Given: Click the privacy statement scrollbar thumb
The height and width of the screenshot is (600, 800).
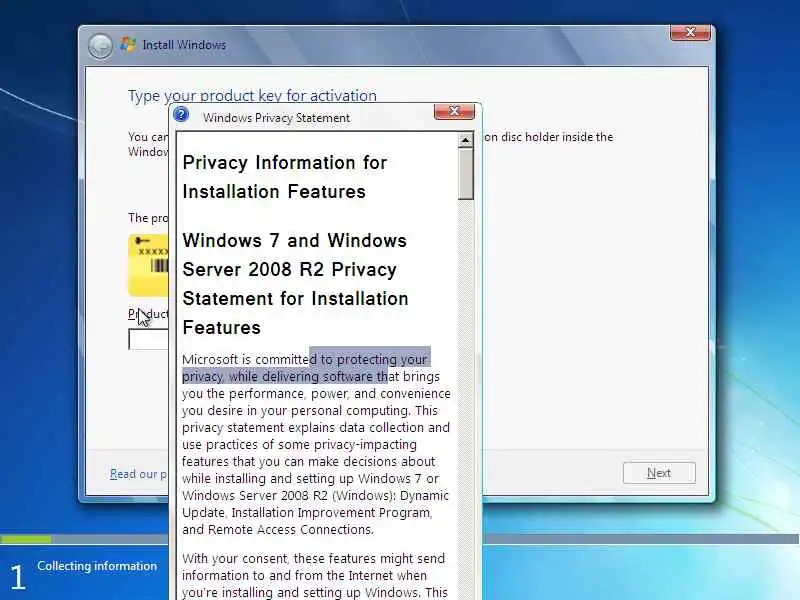Looking at the screenshot, I should pyautogui.click(x=465, y=174).
